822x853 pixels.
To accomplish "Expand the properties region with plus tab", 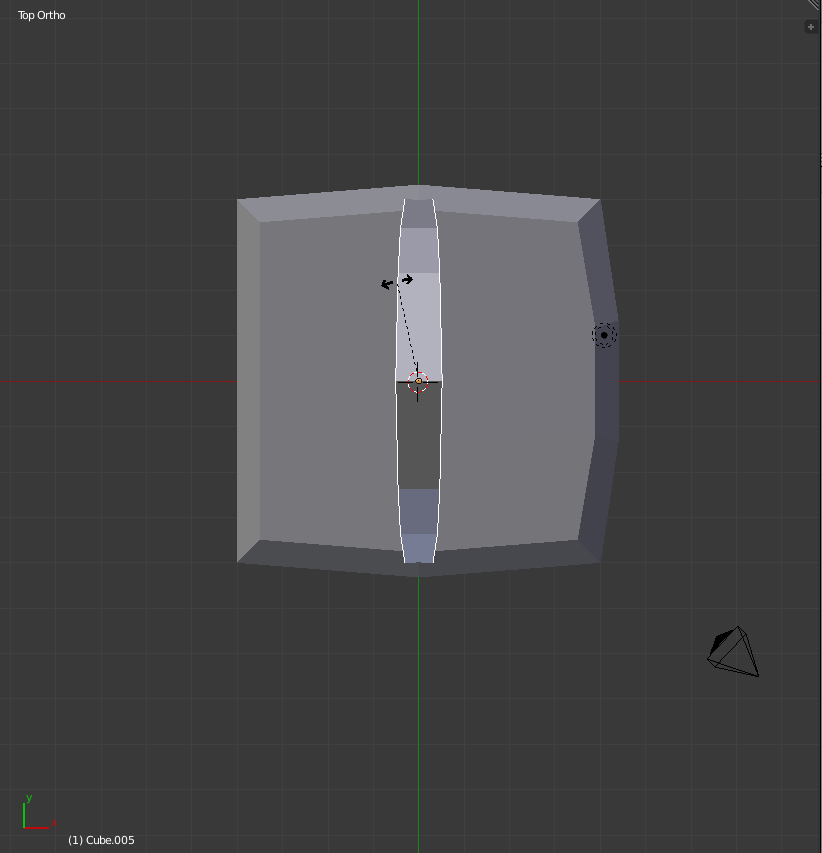I will 811,27.
